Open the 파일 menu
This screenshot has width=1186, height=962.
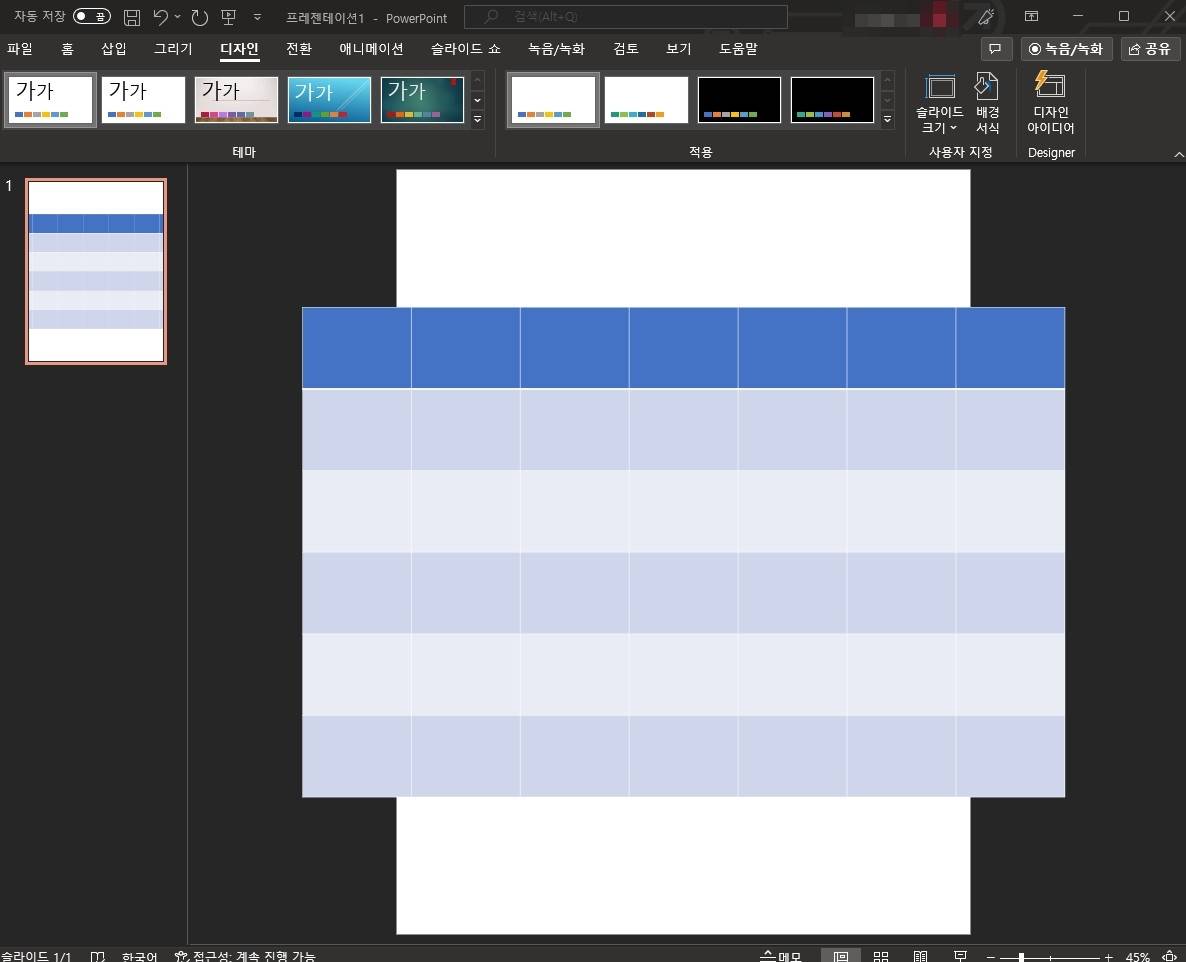click(20, 49)
